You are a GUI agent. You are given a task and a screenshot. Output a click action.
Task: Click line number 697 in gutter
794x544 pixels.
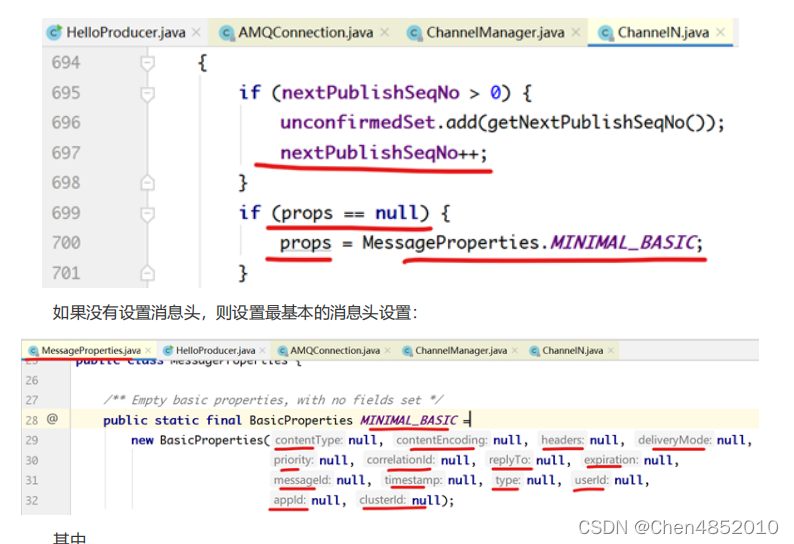[66, 152]
